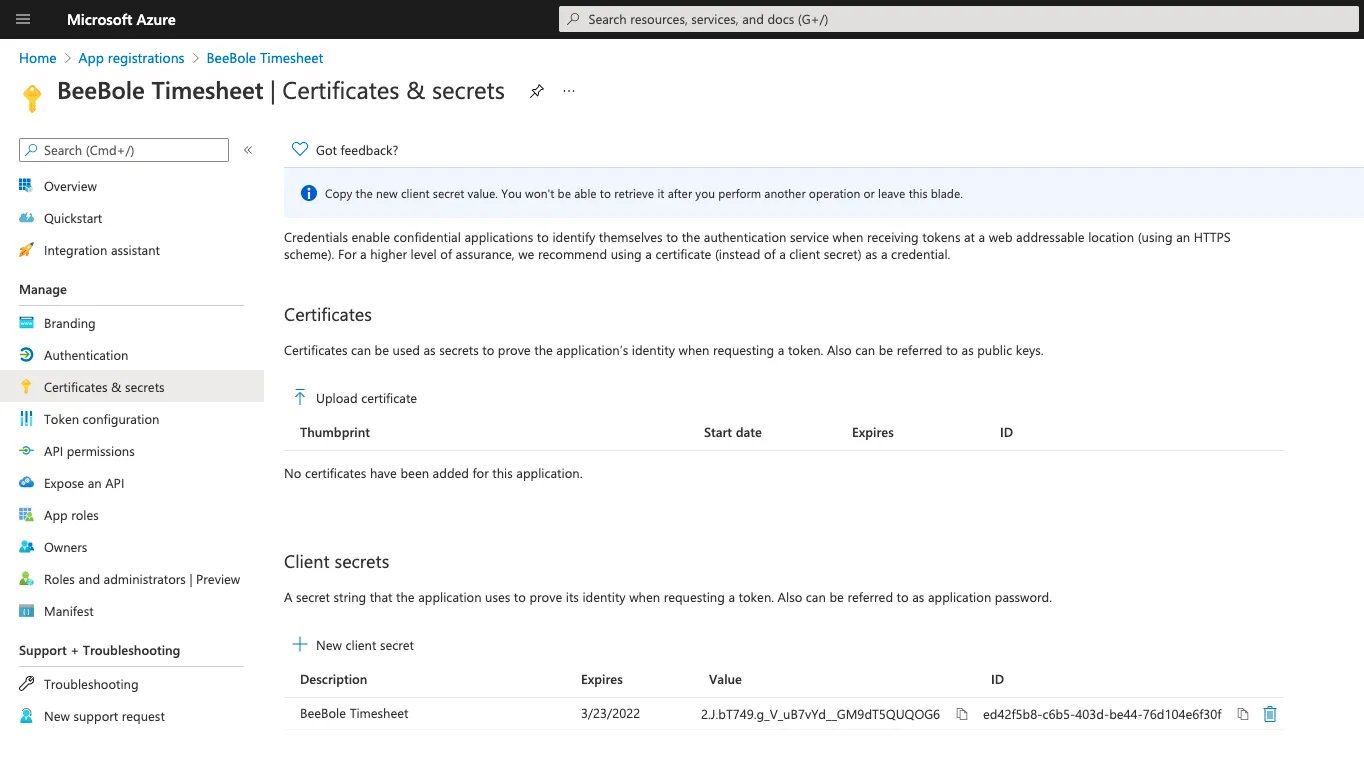Click the blue info icon in banner

(309, 193)
